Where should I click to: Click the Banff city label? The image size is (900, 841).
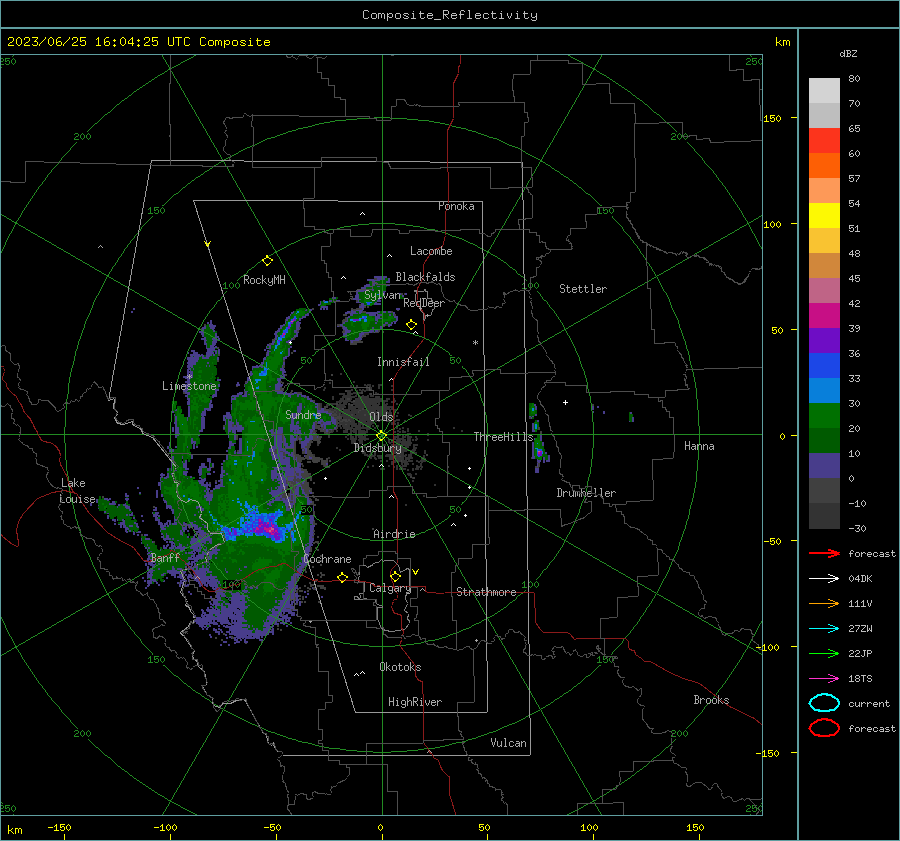click(x=165, y=558)
